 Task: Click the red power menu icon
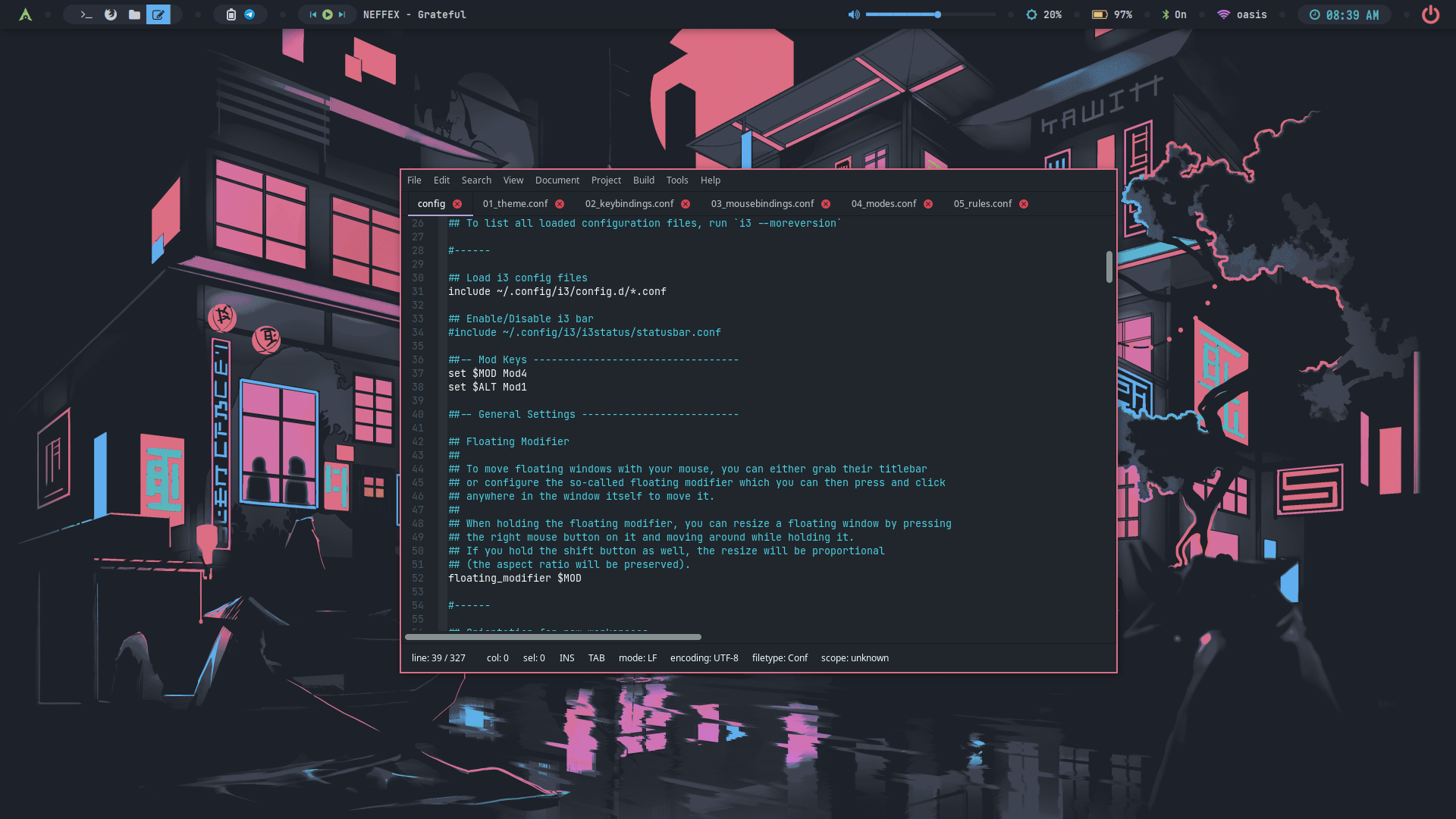(1430, 14)
